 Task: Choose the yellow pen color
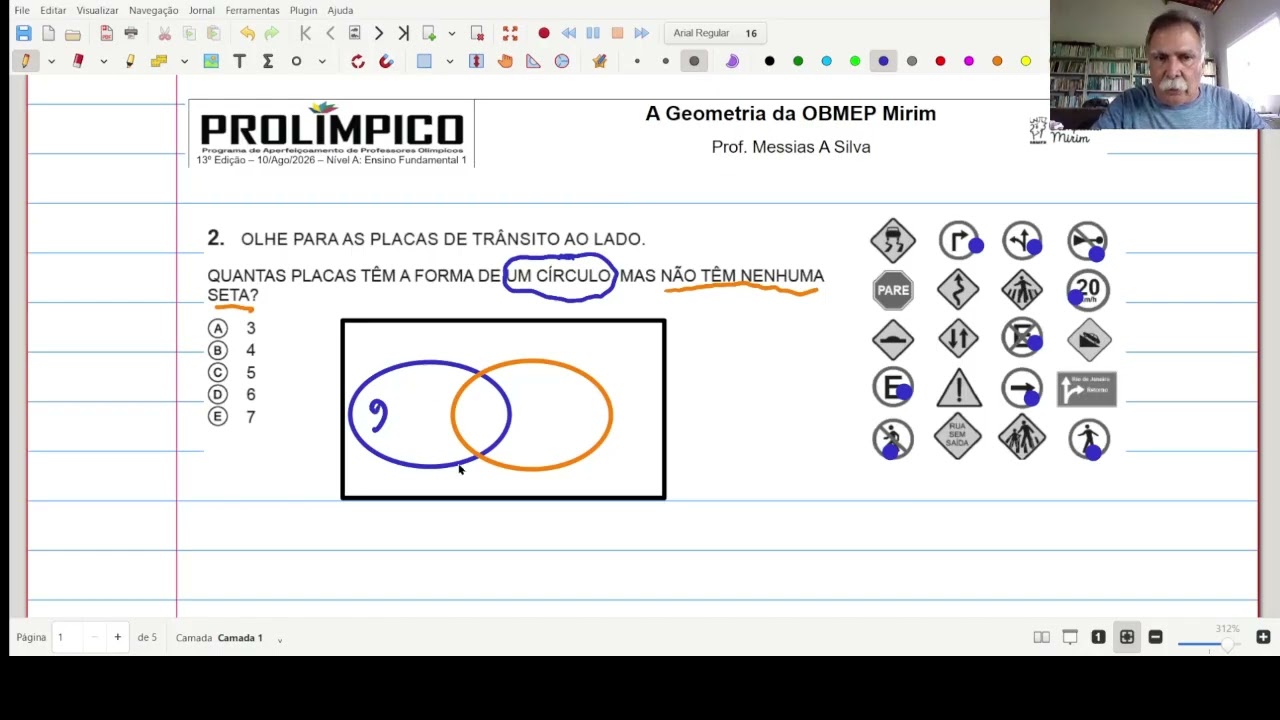pyautogui.click(x=1026, y=61)
